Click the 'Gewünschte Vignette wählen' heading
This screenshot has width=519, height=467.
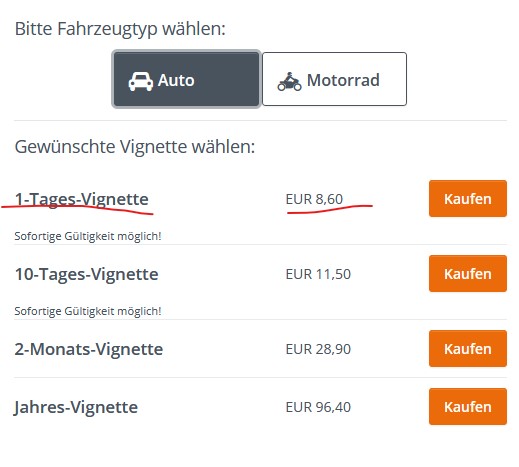(x=135, y=147)
